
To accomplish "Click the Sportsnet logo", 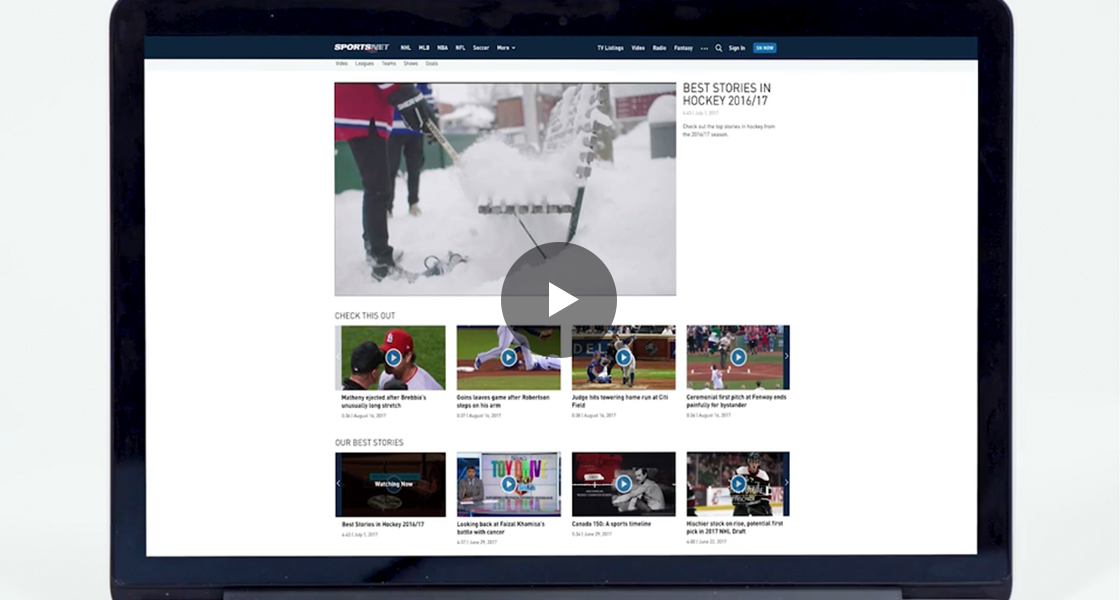I will click(361, 48).
